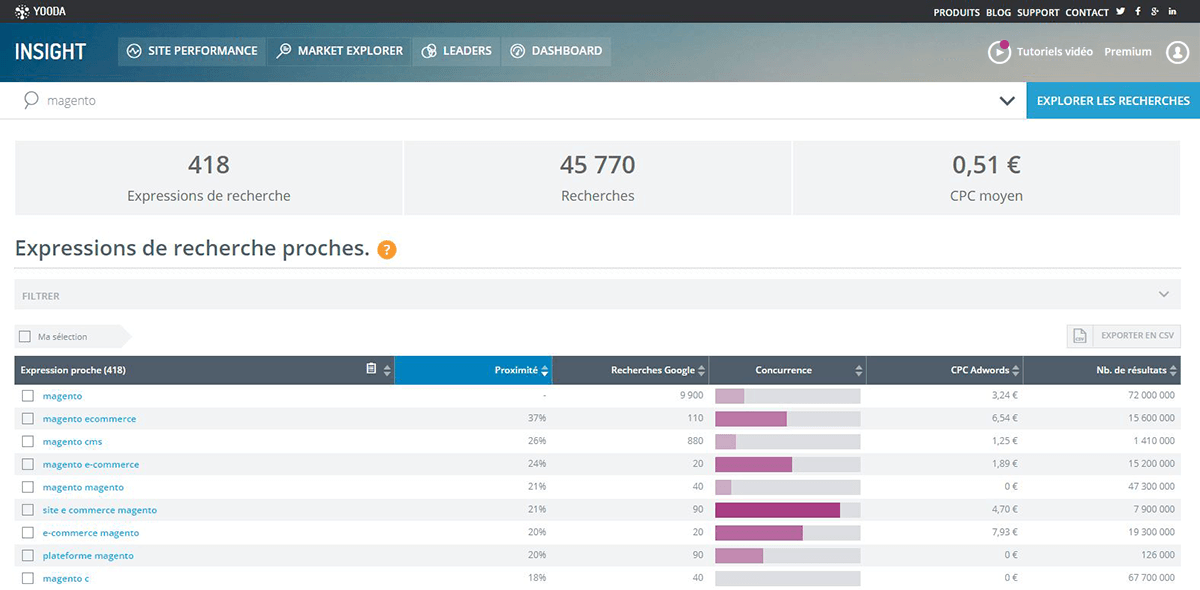Go to the Dashboard tab
1200x590 pixels.
click(556, 51)
